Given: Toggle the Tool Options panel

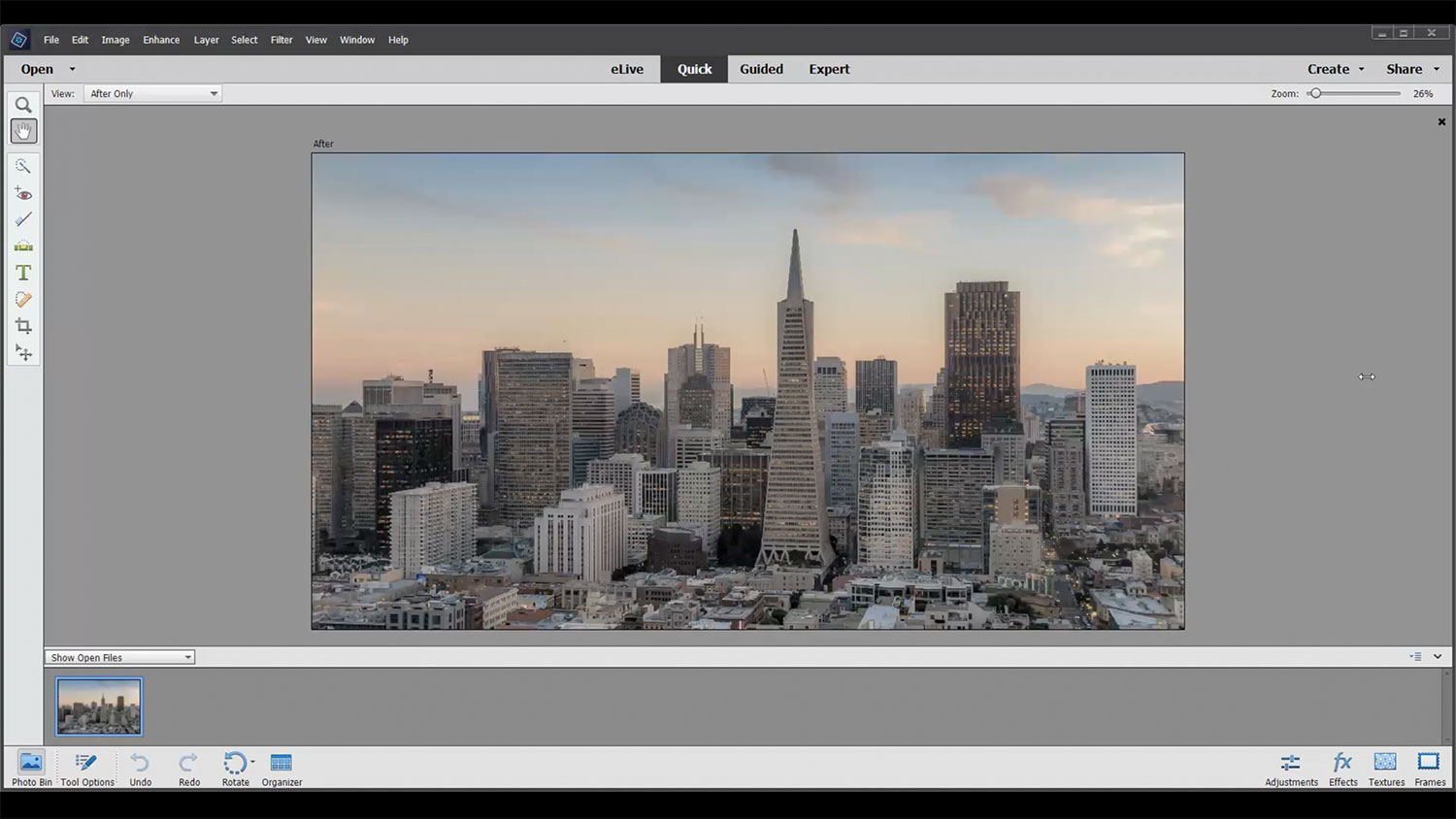Looking at the screenshot, I should click(87, 768).
